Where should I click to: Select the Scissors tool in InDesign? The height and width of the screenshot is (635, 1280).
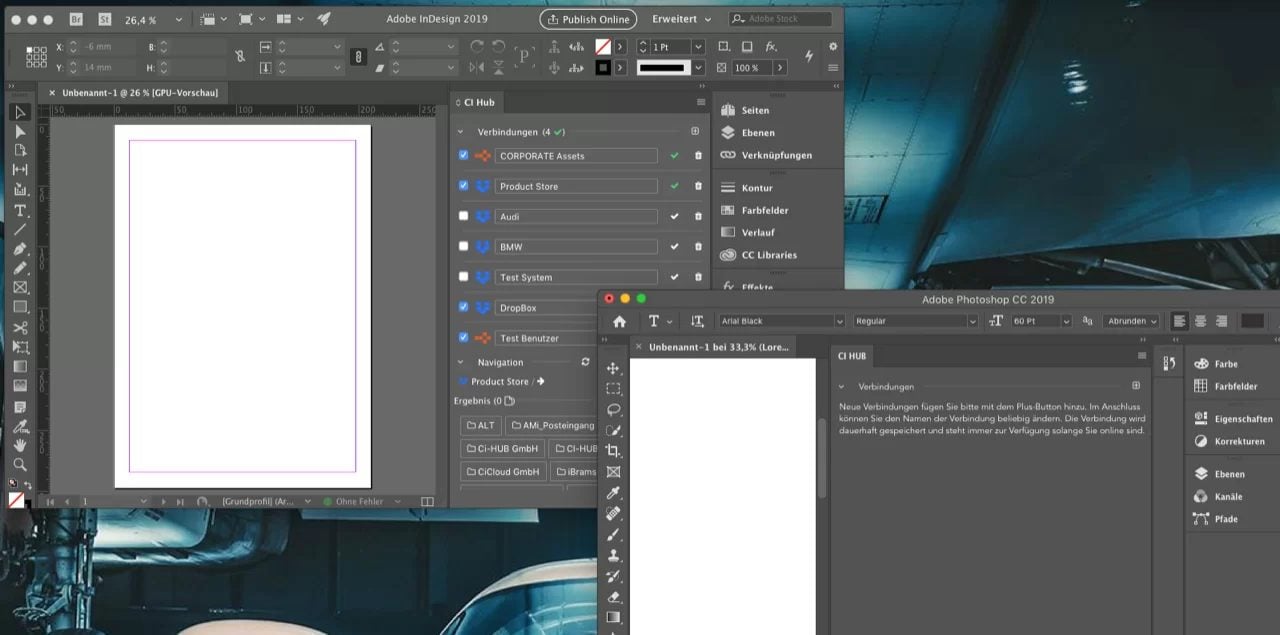point(19,327)
